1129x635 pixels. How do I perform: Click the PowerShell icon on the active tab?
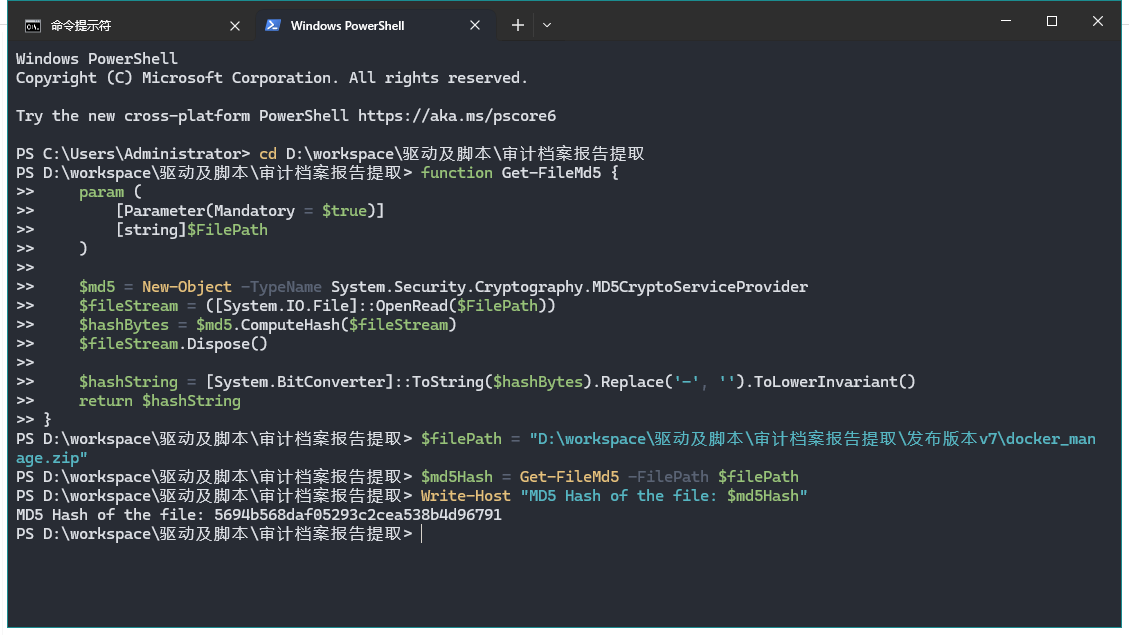point(272,26)
